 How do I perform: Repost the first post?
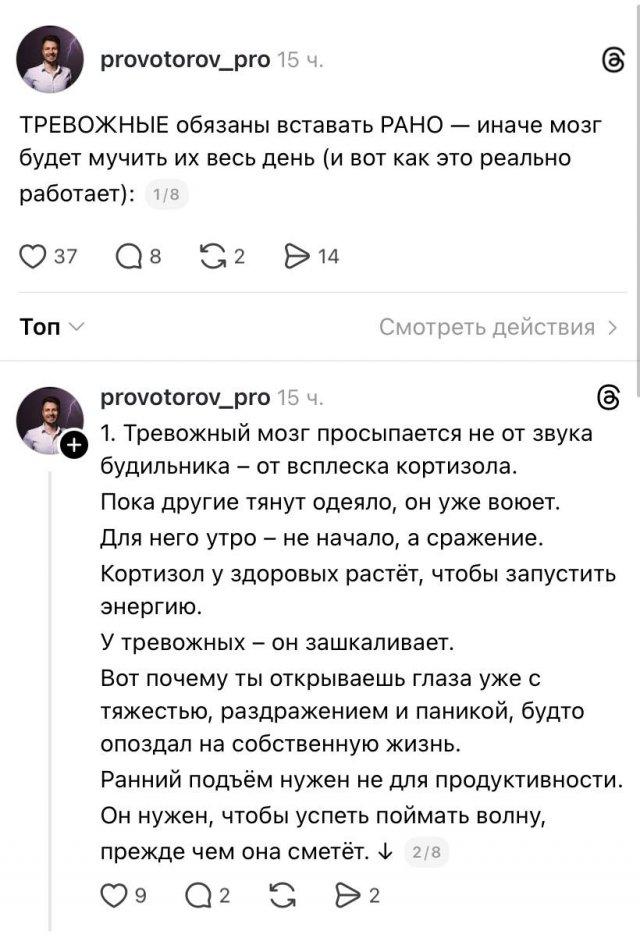(x=212, y=255)
